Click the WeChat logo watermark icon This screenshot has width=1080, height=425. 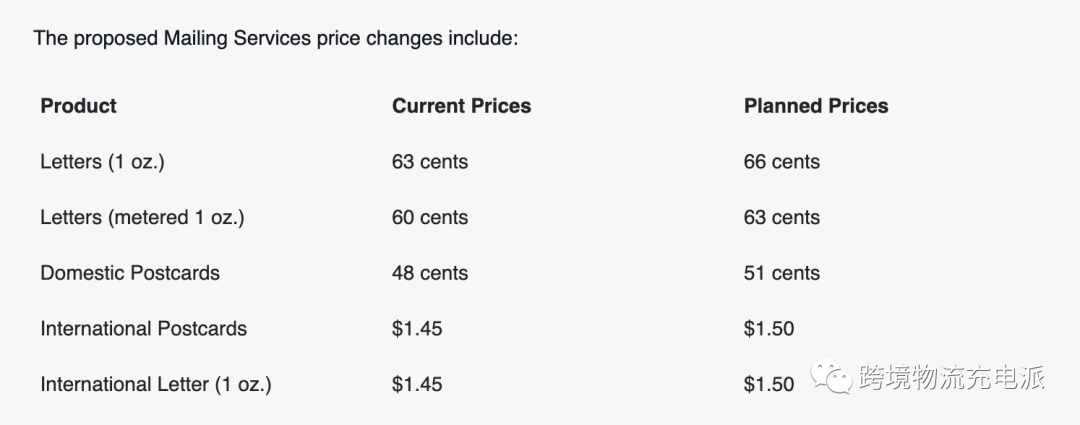click(x=832, y=378)
